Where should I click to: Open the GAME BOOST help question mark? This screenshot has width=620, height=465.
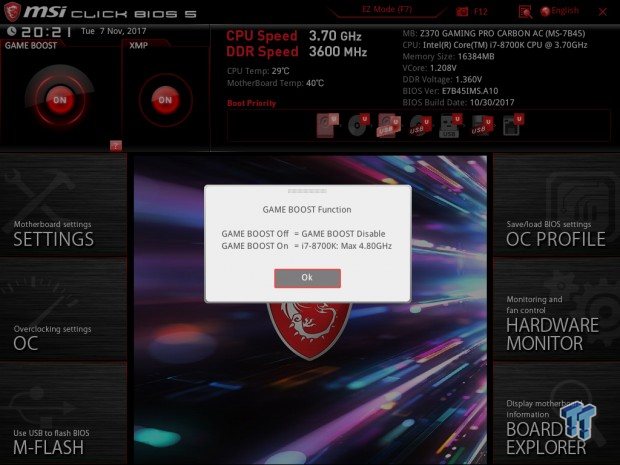115,146
